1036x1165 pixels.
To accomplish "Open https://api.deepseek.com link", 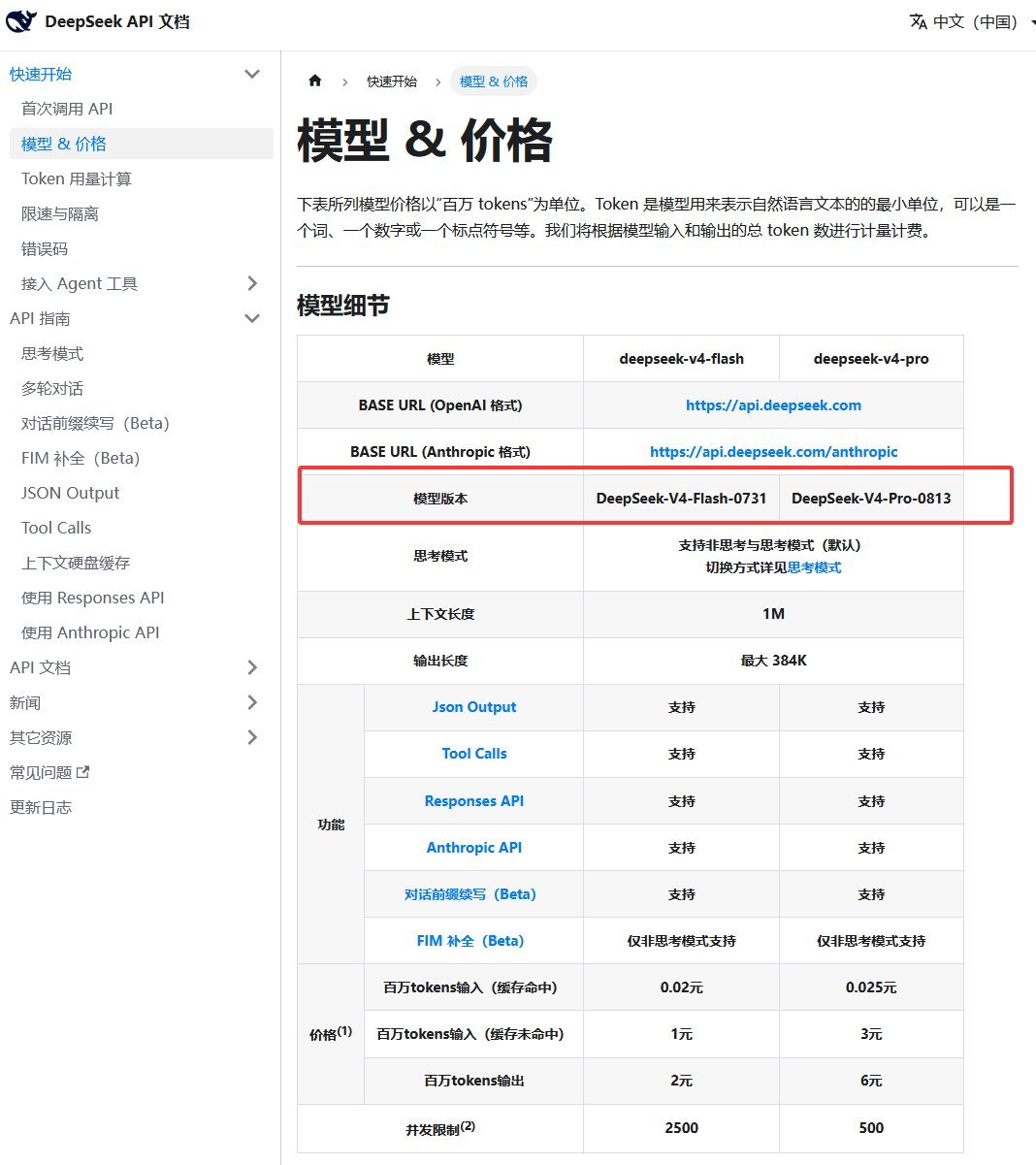I will pos(773,405).
